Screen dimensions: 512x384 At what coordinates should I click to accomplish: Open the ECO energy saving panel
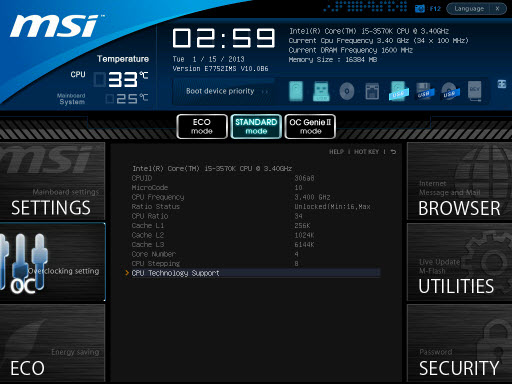pyautogui.click(x=52, y=343)
